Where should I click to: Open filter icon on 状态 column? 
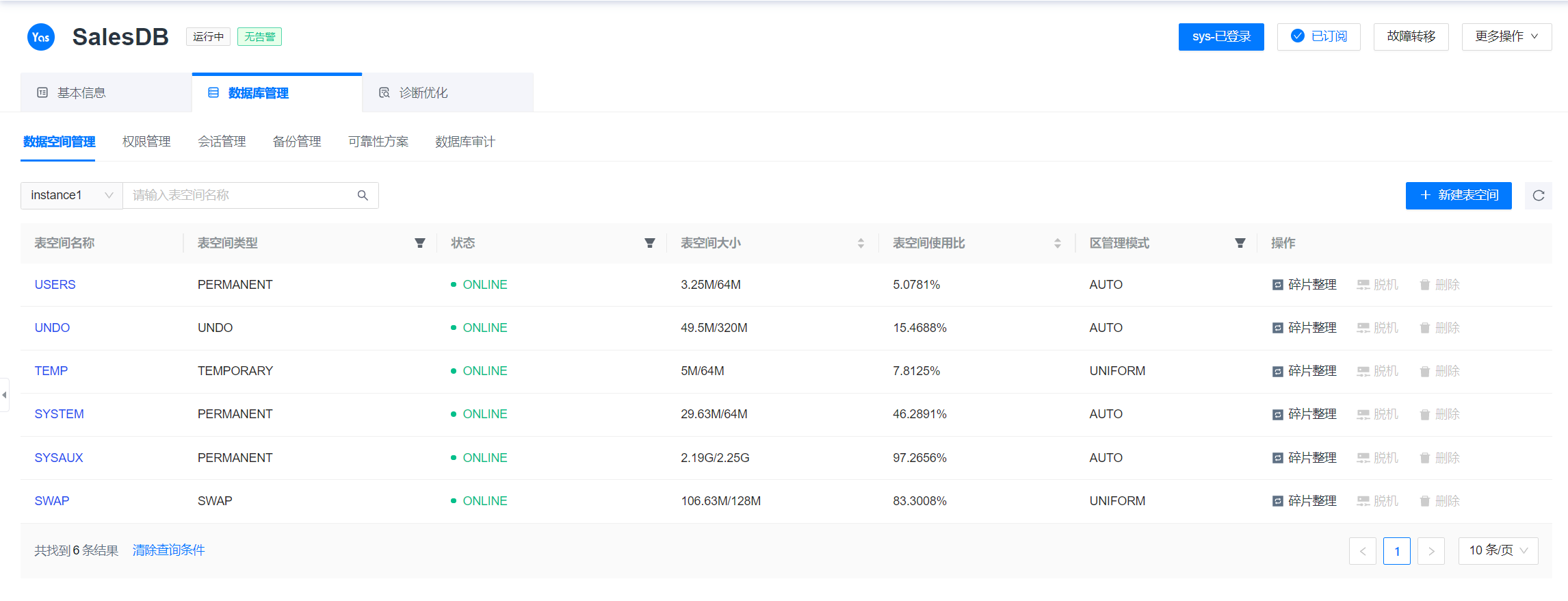650,243
